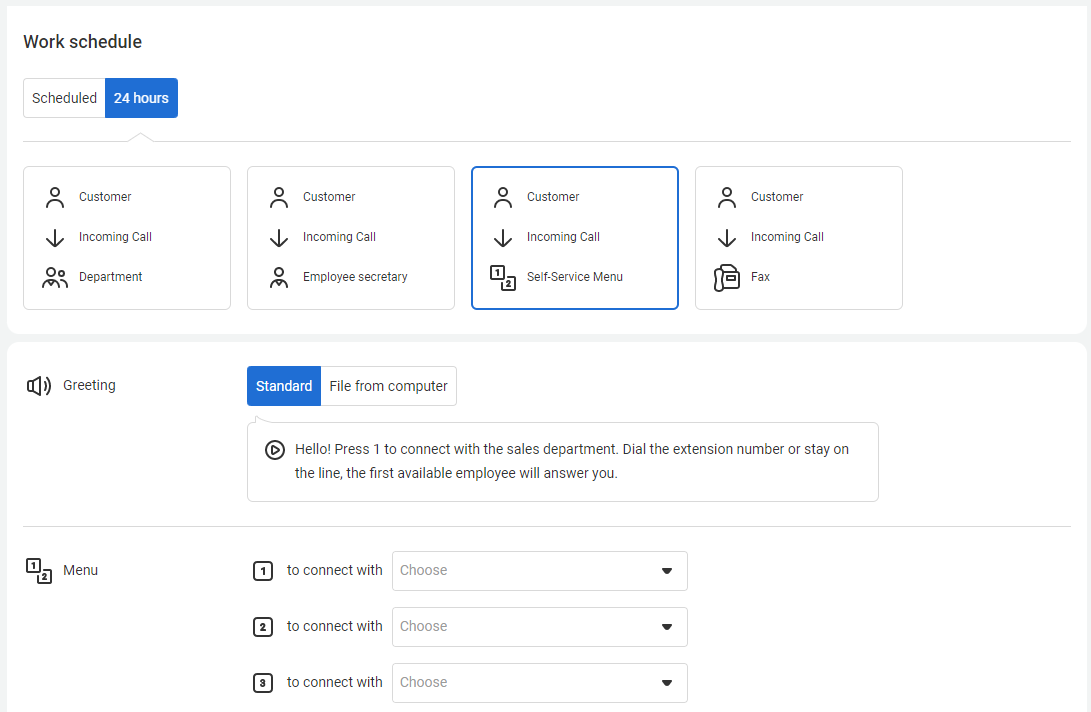1091x712 pixels.
Task: Click the Fax machine icon
Action: [727, 277]
